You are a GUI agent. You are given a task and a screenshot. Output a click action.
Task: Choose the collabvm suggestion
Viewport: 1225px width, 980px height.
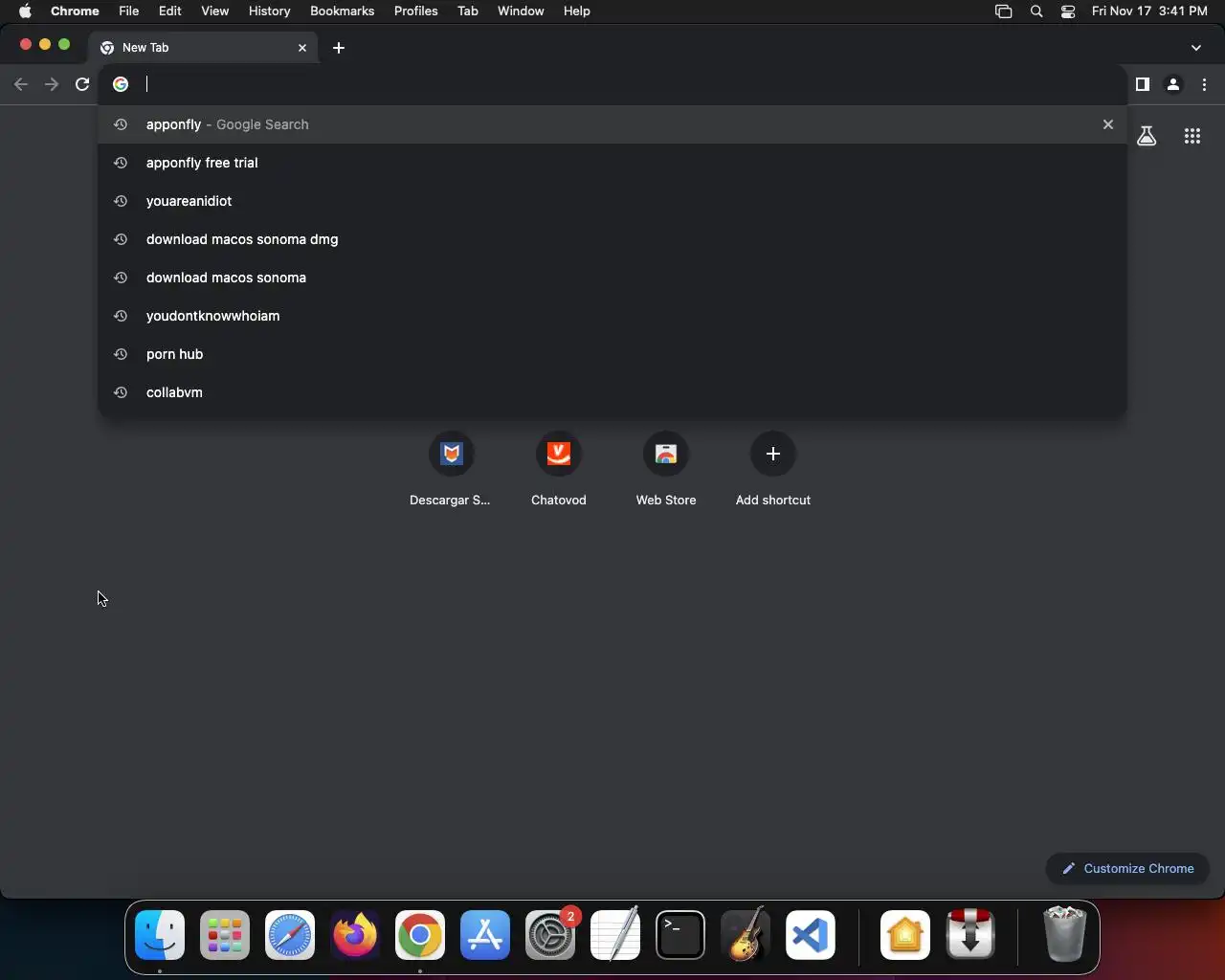[612, 392]
